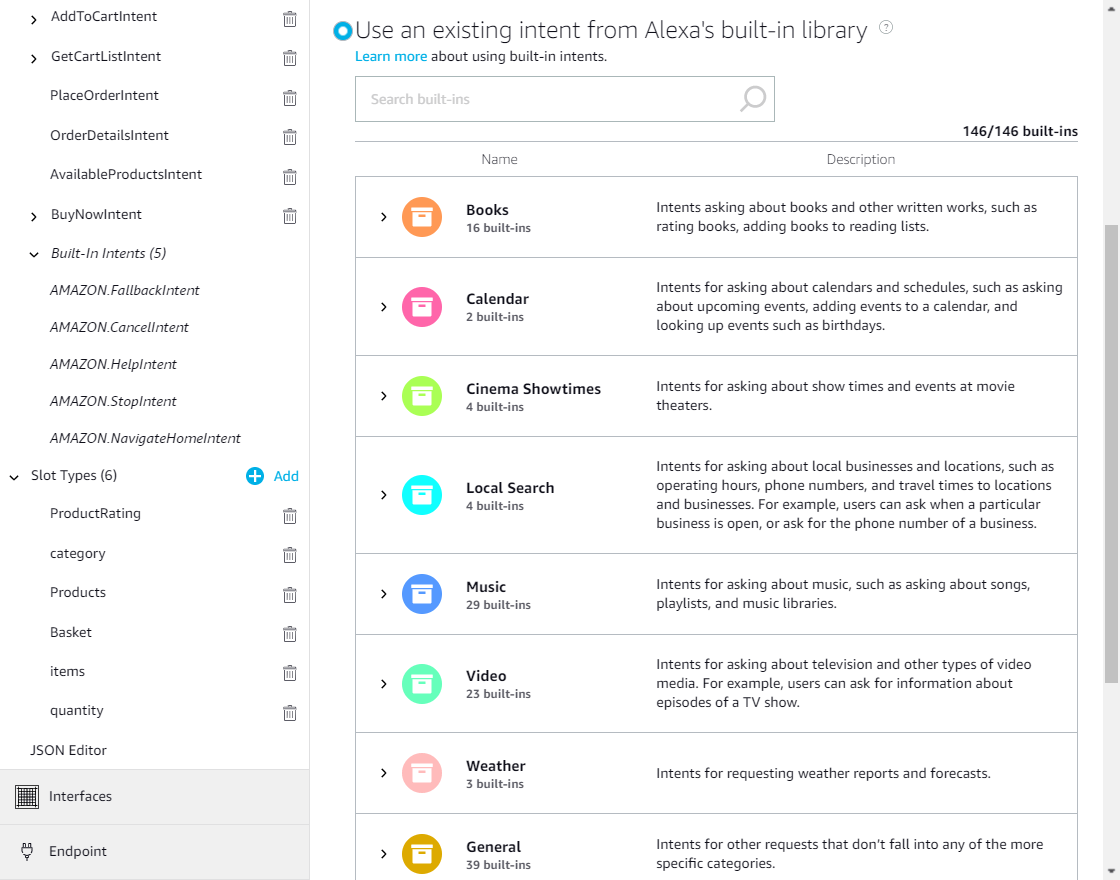Collapse the Slot Types section

point(14,476)
